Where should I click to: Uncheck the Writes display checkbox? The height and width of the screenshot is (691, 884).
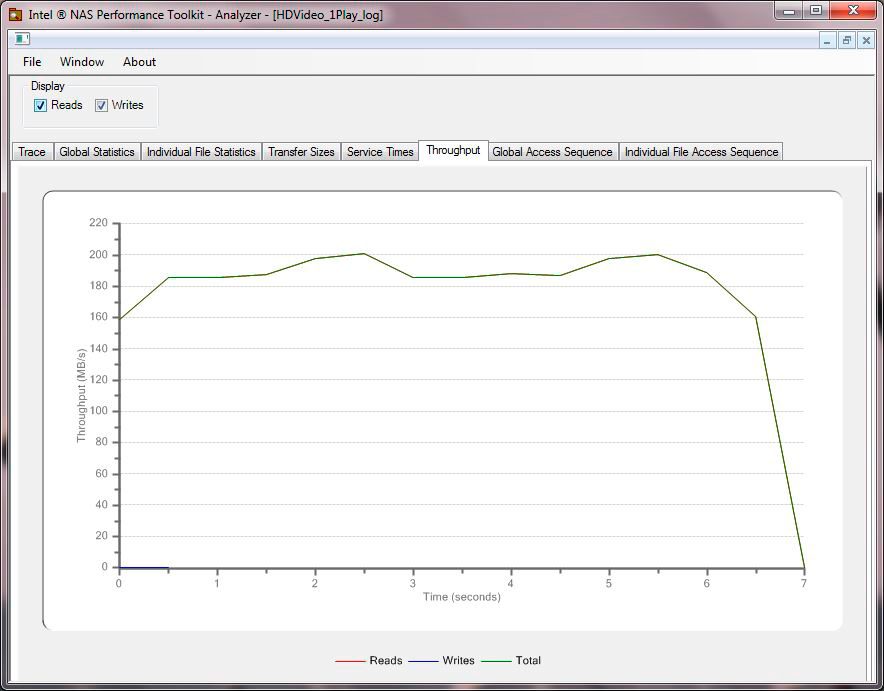[101, 105]
